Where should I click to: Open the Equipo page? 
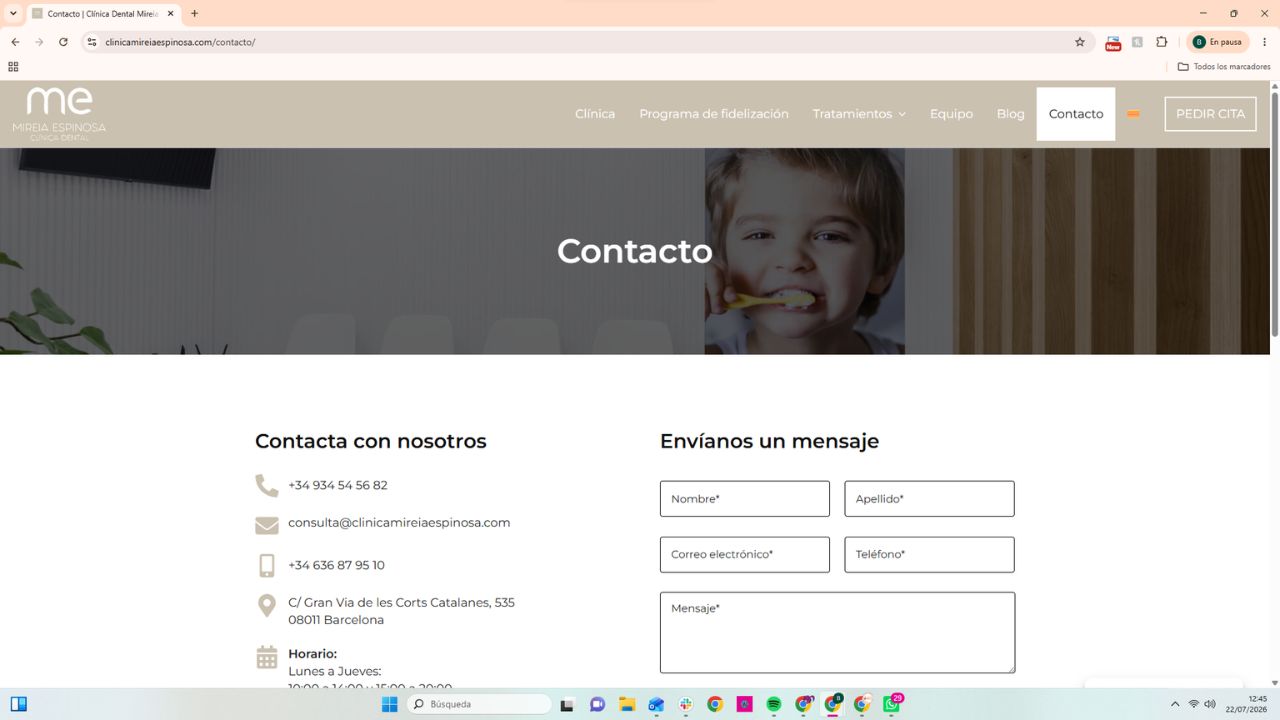tap(951, 114)
